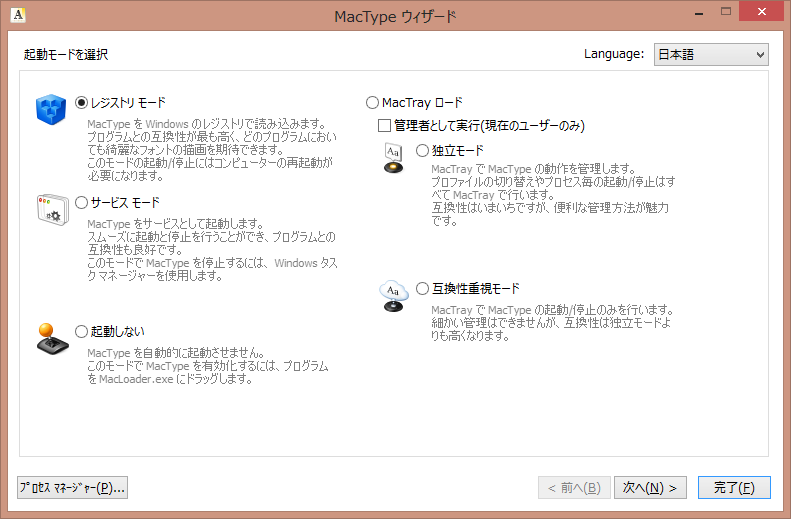Image resolution: width=791 pixels, height=519 pixels.
Task: Click the compatibility mode cloud Aa icon
Action: (x=393, y=296)
